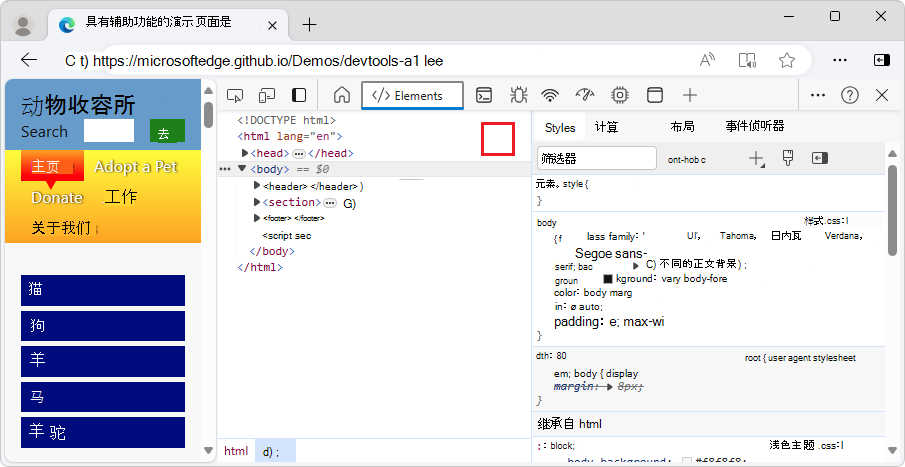Expand the header element node

tap(257, 185)
